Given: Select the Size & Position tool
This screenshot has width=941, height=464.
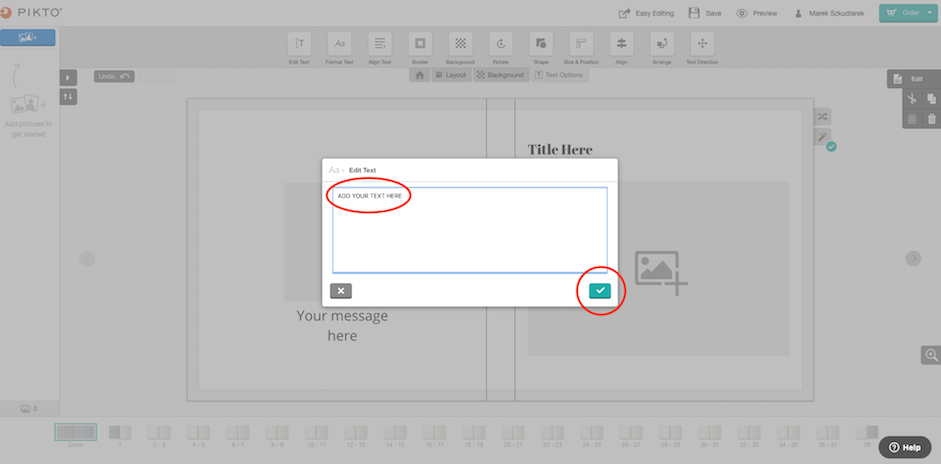Looking at the screenshot, I should click(x=581, y=44).
